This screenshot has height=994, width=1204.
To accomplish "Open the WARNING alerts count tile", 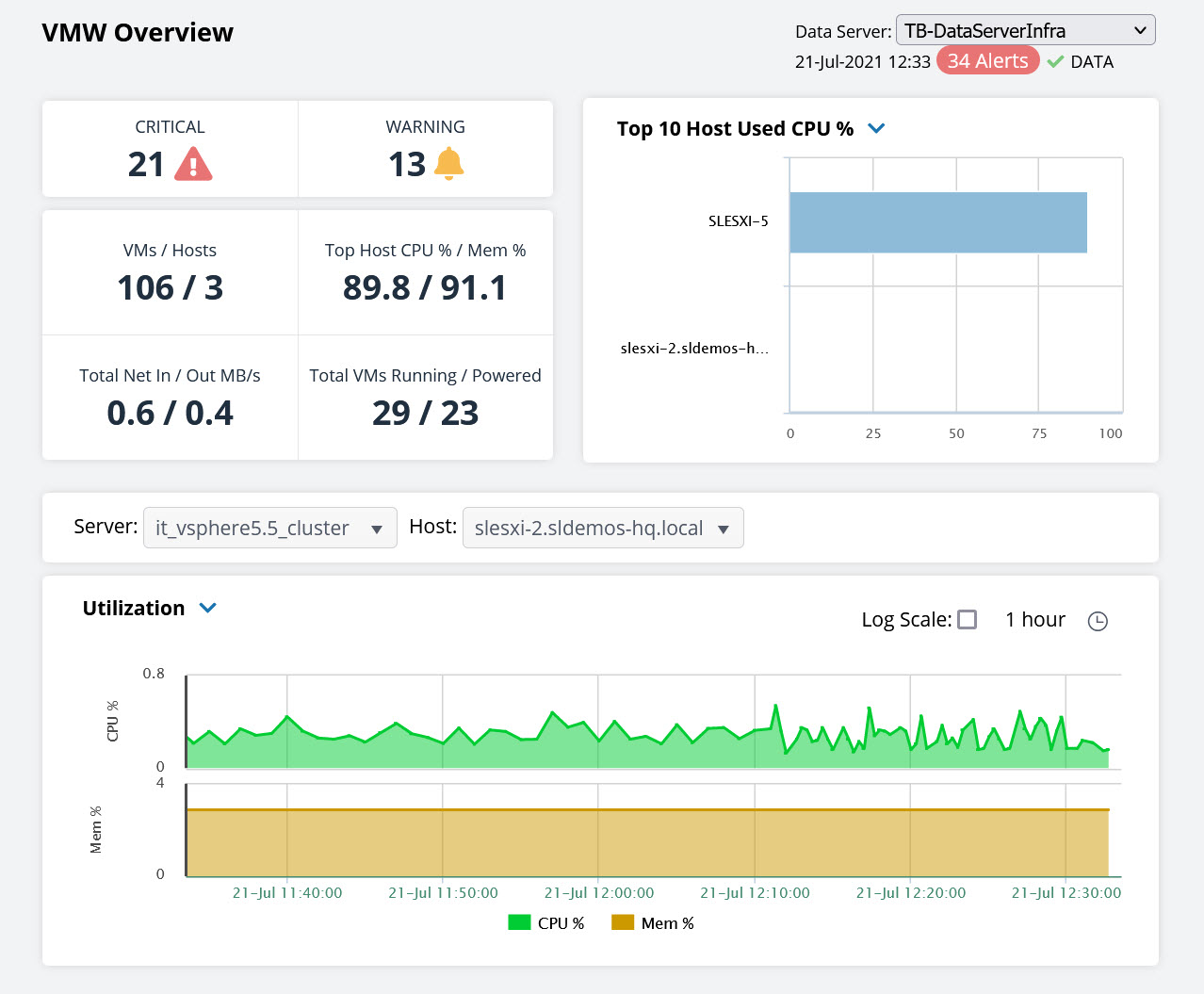I will pyautogui.click(x=425, y=149).
